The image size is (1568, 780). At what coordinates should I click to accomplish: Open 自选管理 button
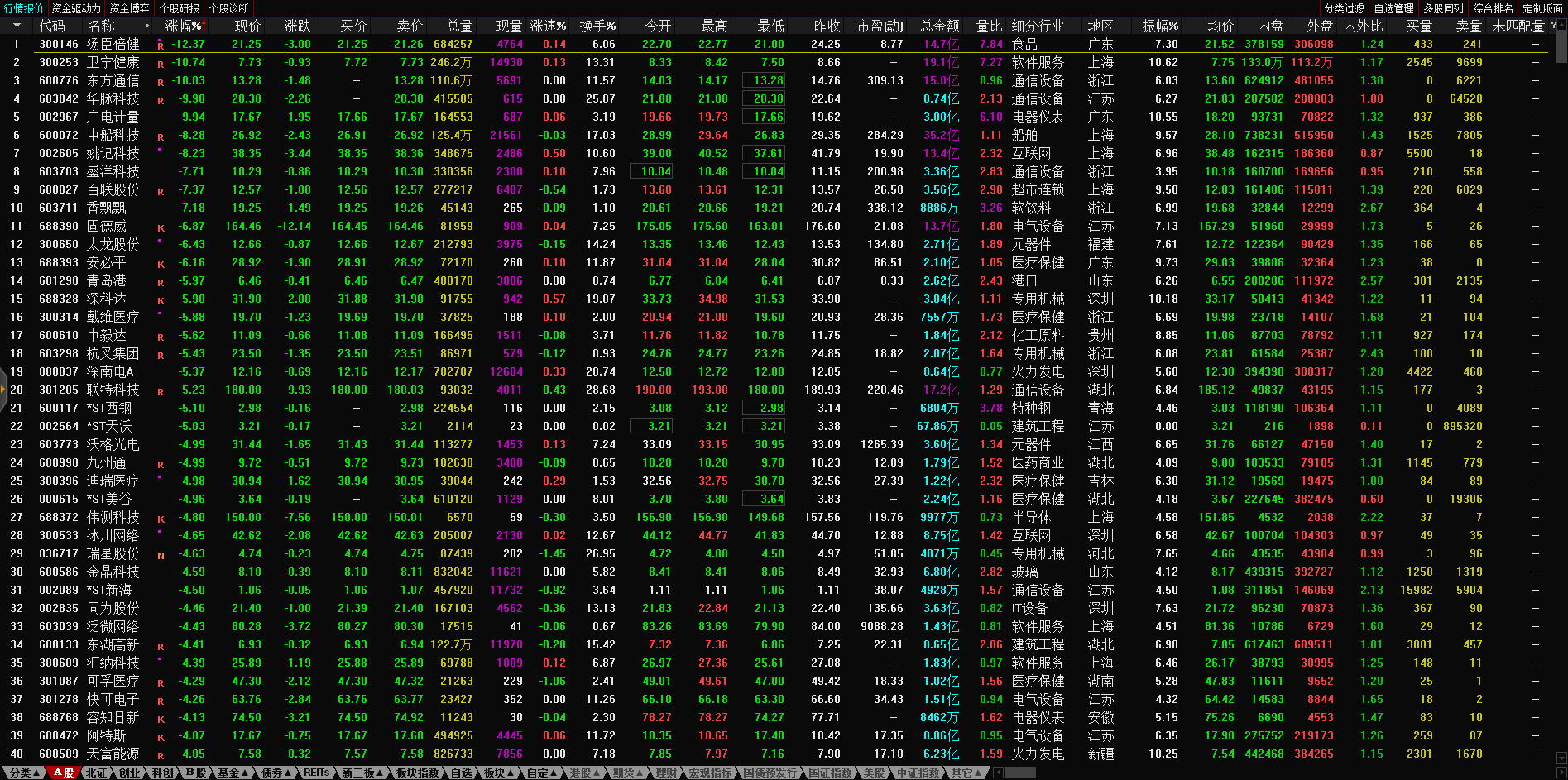pos(1393,8)
